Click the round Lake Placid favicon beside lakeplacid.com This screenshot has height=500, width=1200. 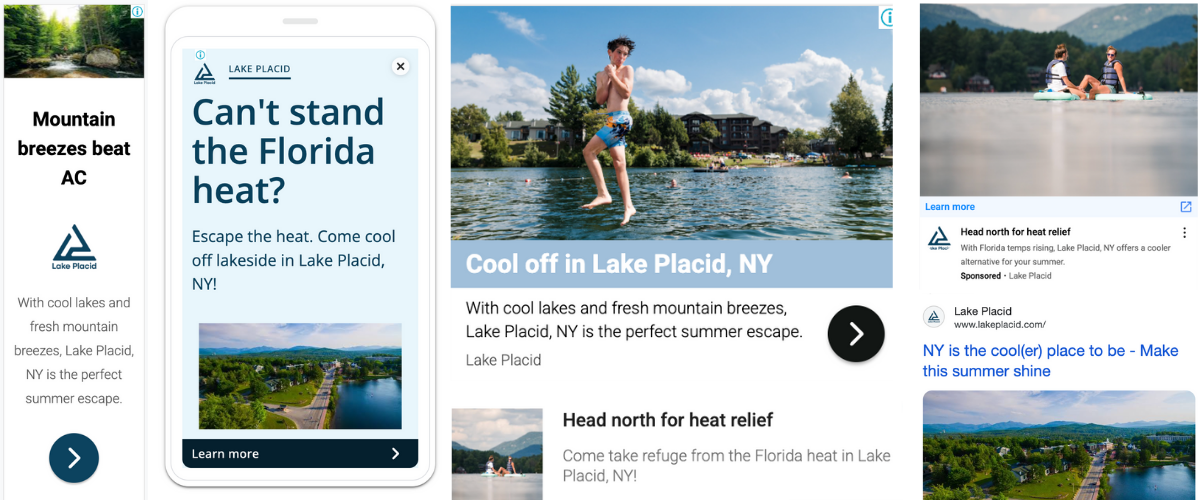(x=934, y=317)
